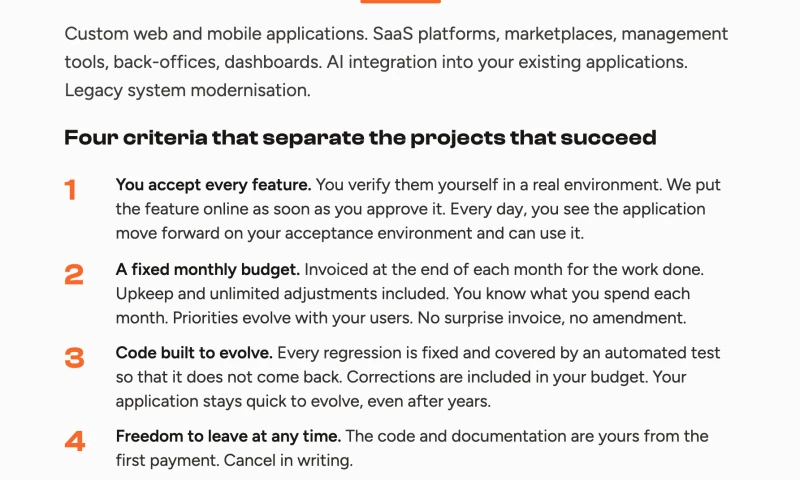Click 'application stays quick to evolve' line
Image resolution: width=800 pixels, height=480 pixels.
(239, 401)
